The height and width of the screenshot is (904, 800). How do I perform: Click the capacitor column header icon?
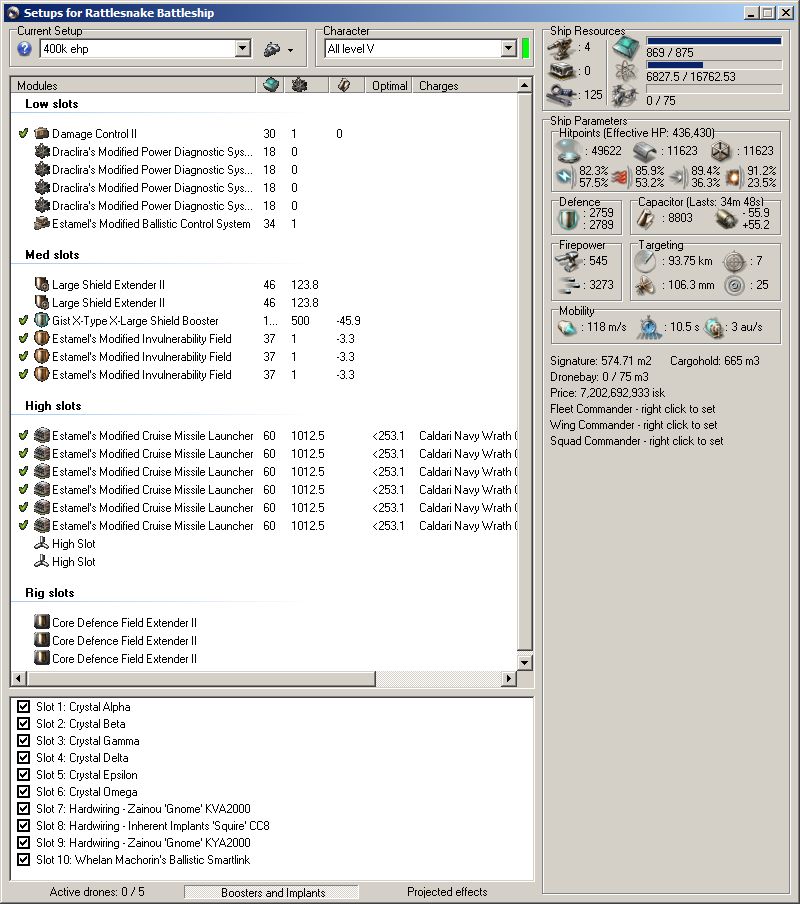point(344,85)
